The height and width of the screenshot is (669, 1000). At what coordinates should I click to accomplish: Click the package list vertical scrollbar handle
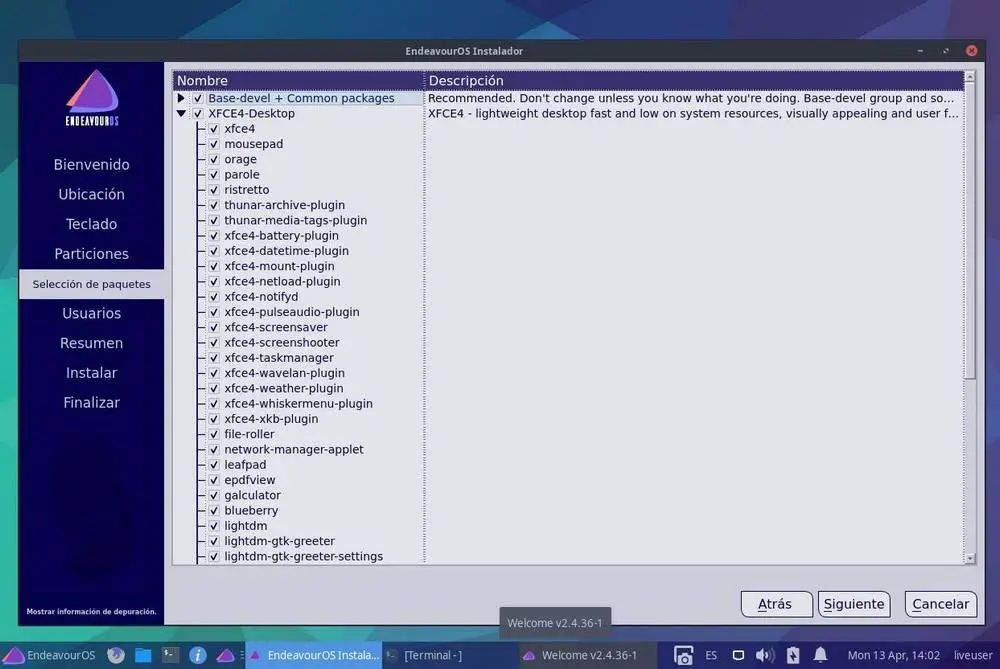970,231
